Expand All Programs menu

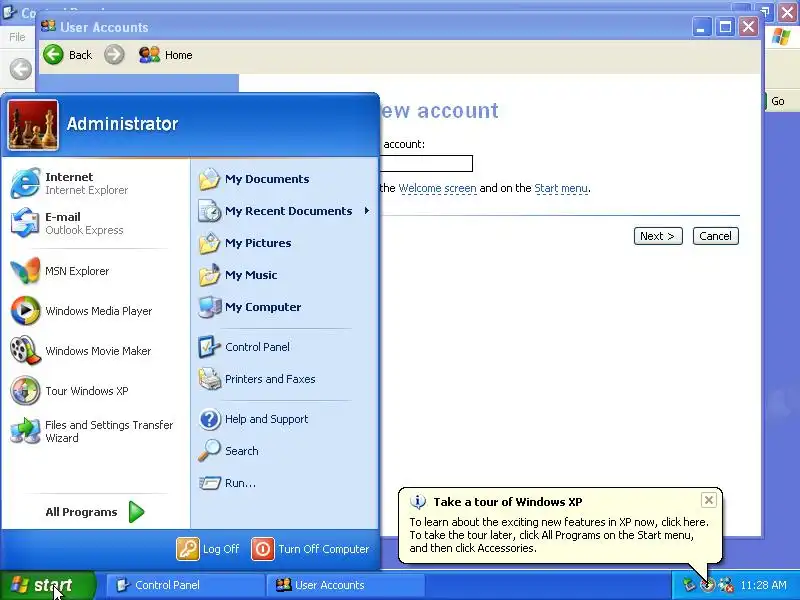click(x=95, y=512)
